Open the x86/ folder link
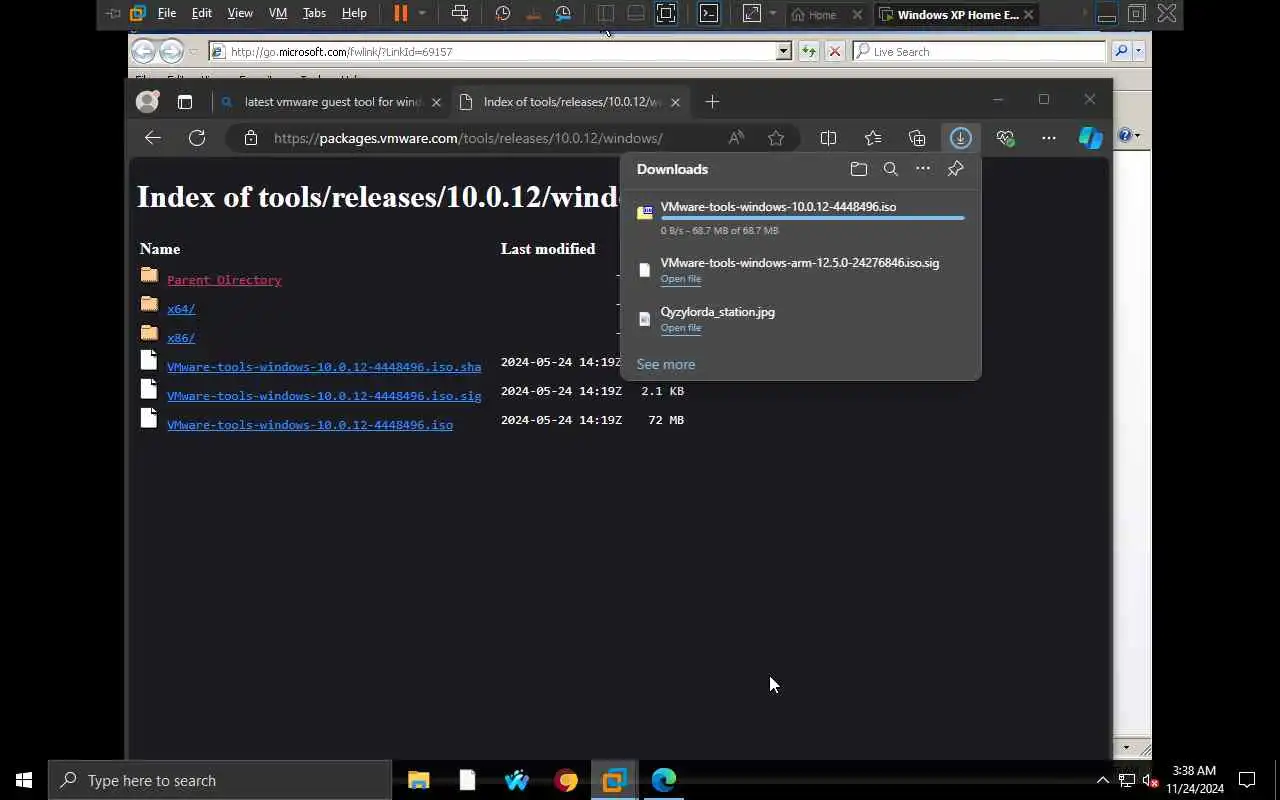Viewport: 1280px width, 800px height. point(181,338)
